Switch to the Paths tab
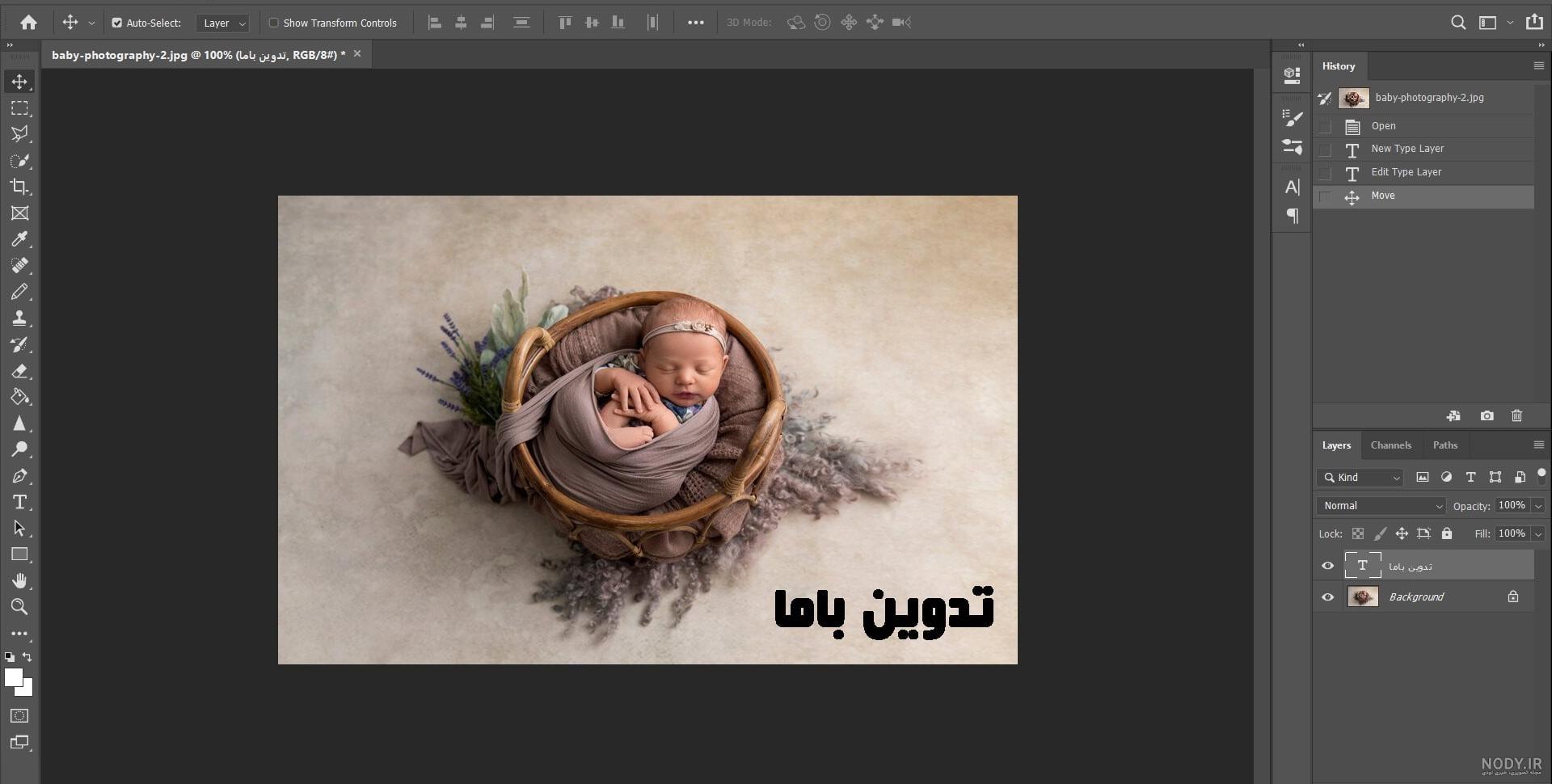This screenshot has height=784, width=1552. coord(1445,445)
